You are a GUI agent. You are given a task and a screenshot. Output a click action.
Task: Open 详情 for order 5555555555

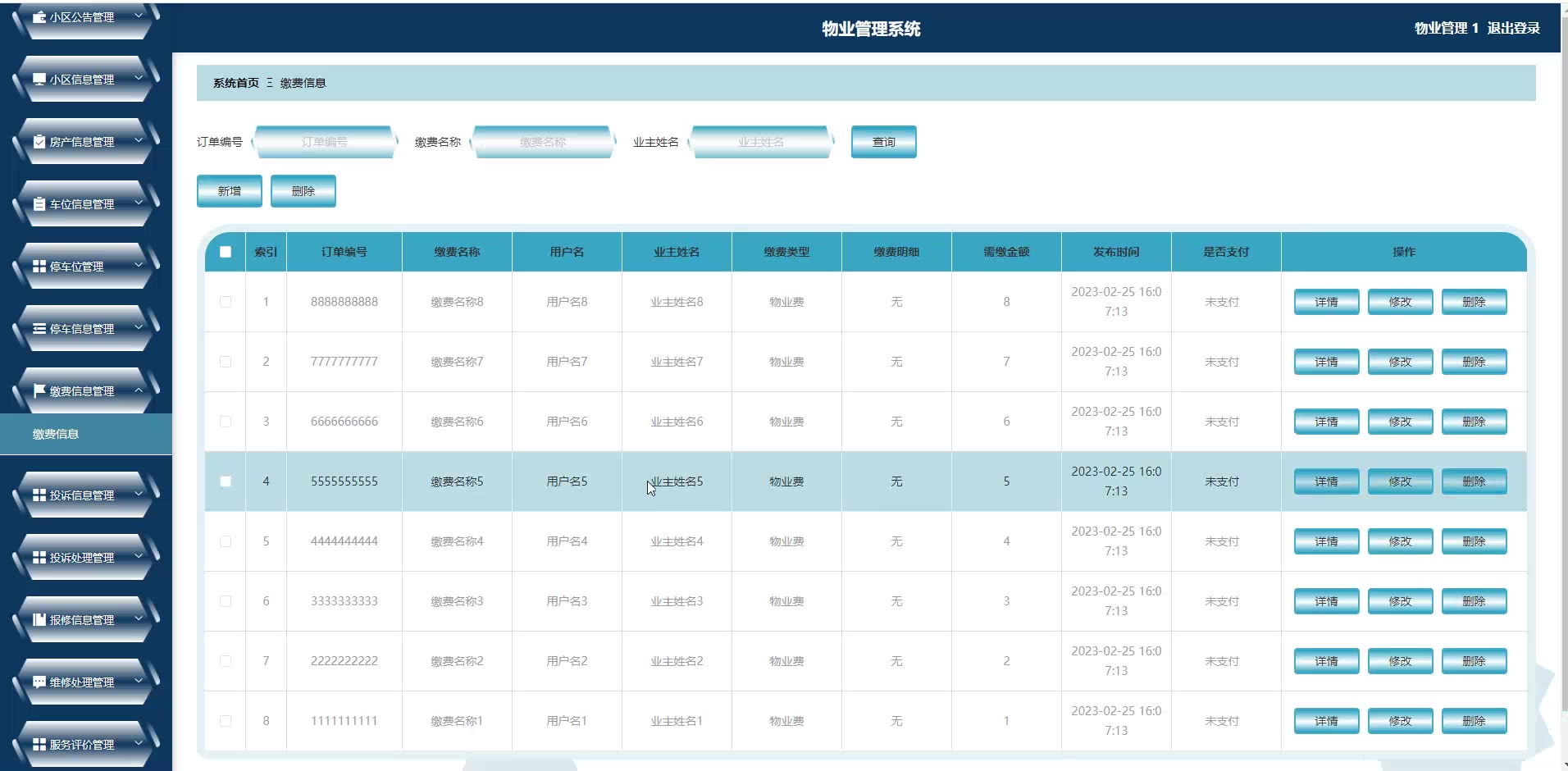pyautogui.click(x=1326, y=481)
